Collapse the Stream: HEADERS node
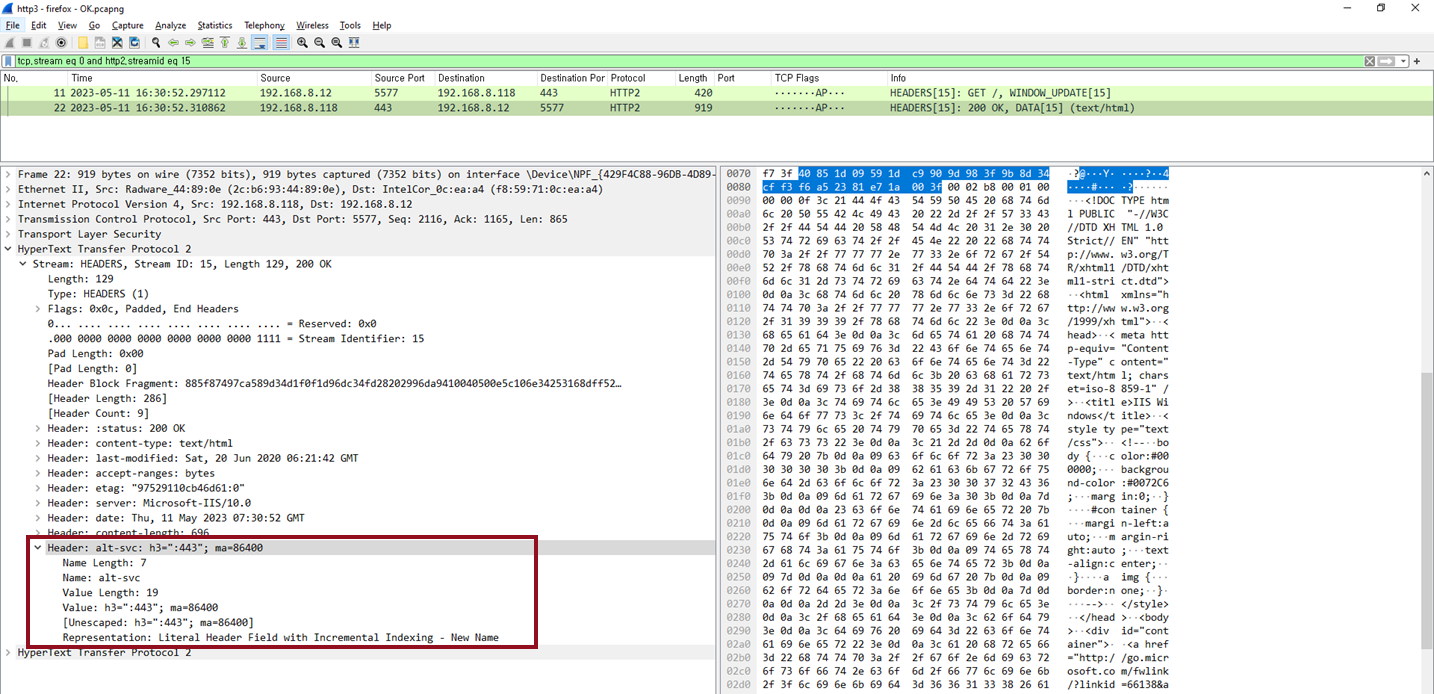1434x694 pixels. pos(23,264)
